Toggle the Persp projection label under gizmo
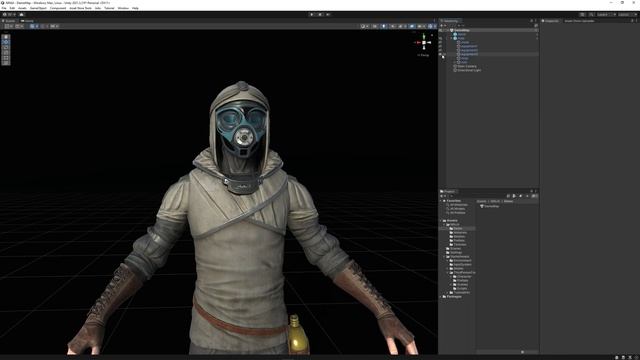The image size is (640, 360). [424, 55]
